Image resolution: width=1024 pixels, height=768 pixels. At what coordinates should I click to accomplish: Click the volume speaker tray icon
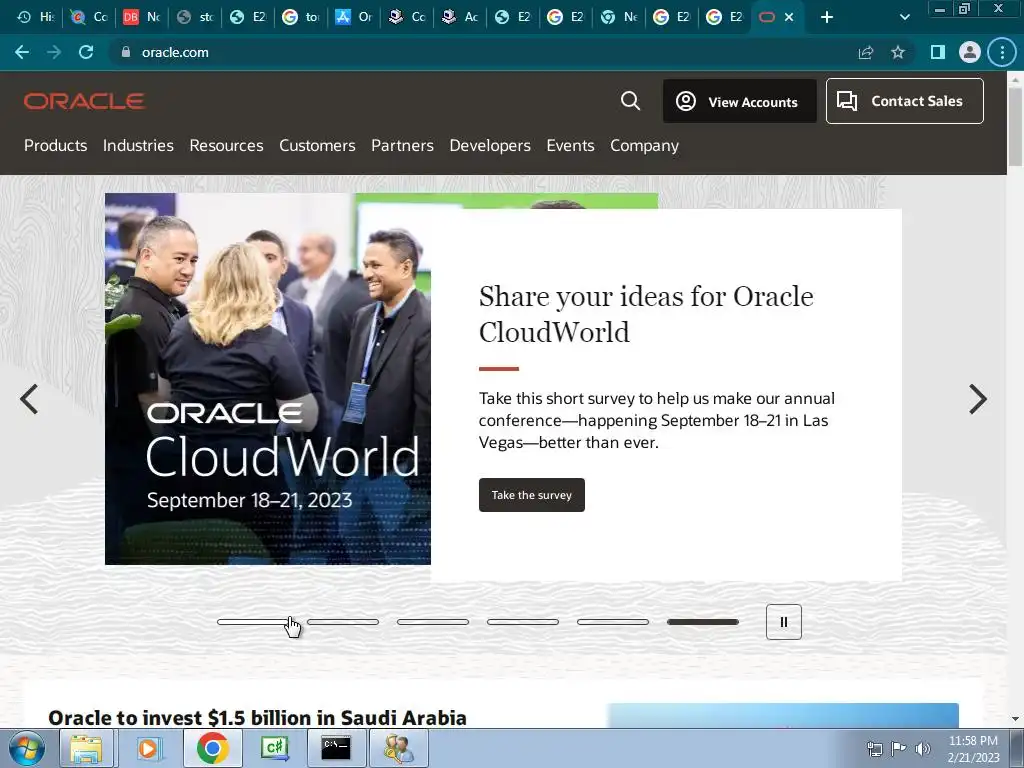(922, 748)
